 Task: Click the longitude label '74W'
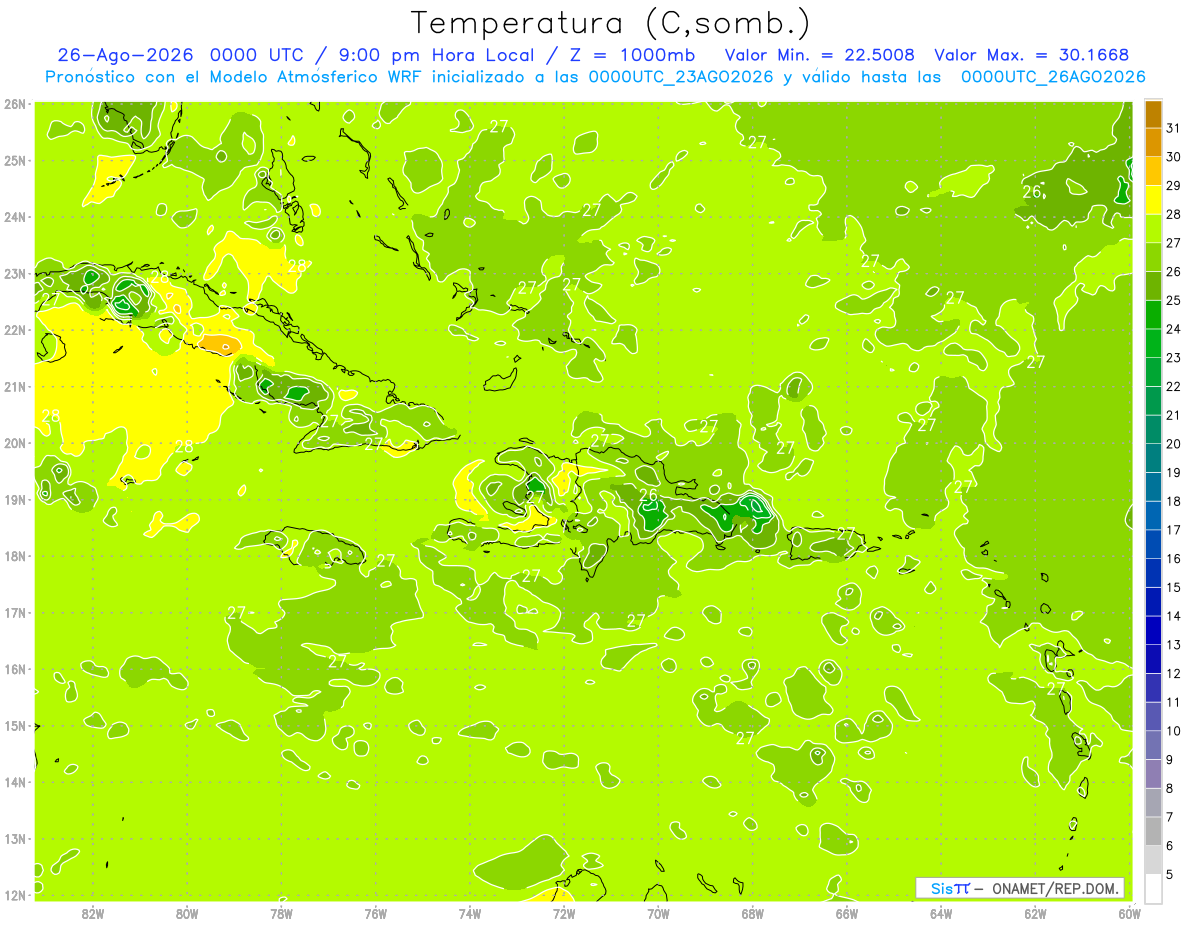point(469,913)
